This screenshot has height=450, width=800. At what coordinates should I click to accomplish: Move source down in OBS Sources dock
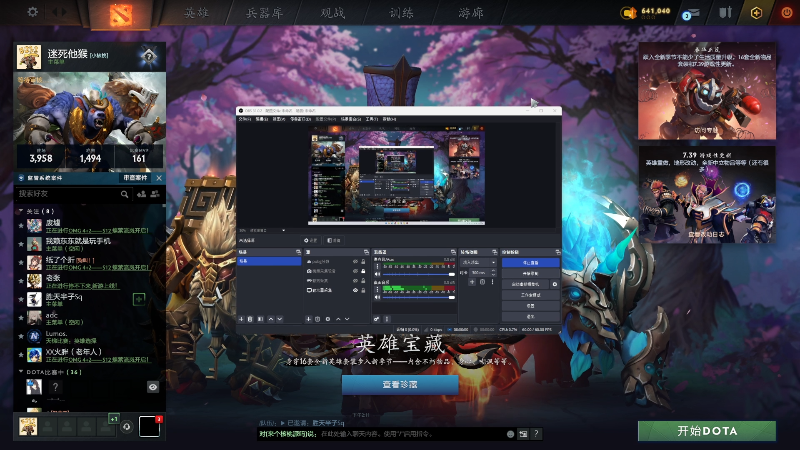click(x=347, y=319)
